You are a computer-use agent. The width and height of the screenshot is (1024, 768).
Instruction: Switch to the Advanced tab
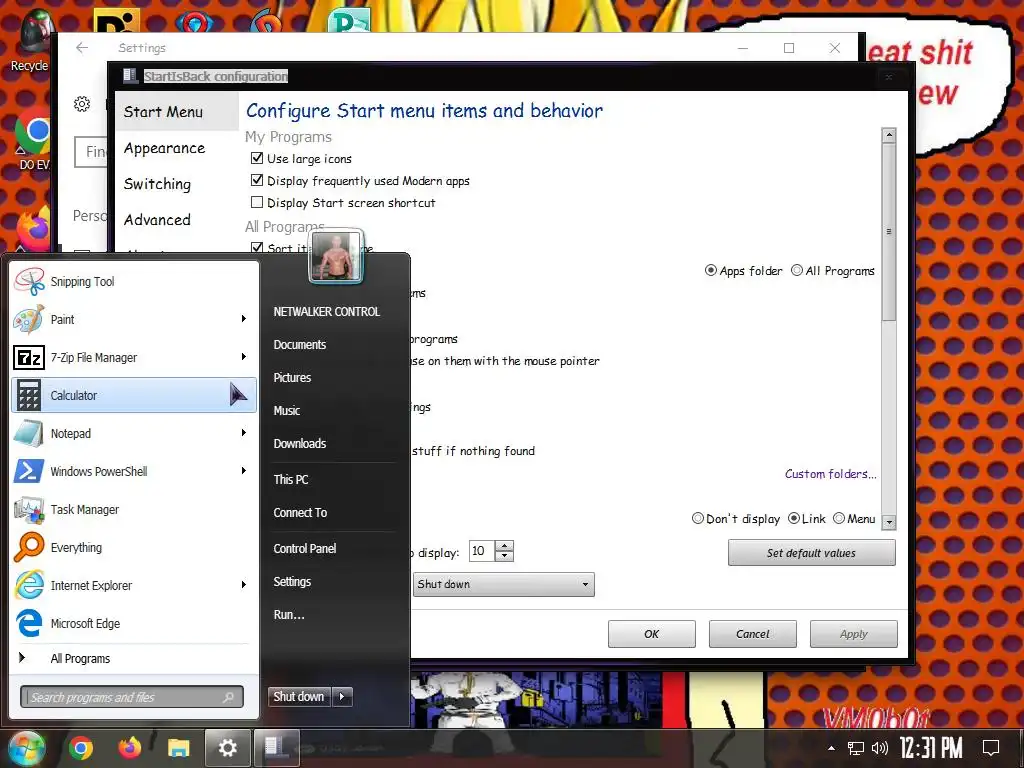point(157,220)
